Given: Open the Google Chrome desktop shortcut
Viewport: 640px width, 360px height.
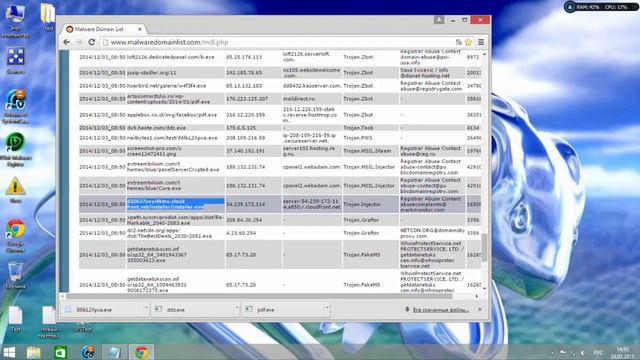Looking at the screenshot, I should point(16,236).
